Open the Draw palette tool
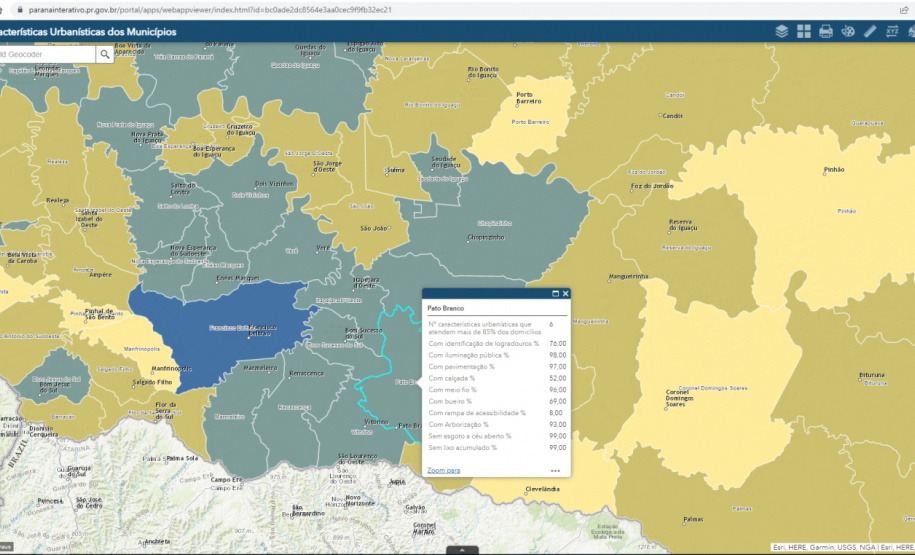Image resolution: width=915 pixels, height=555 pixels. (x=848, y=32)
